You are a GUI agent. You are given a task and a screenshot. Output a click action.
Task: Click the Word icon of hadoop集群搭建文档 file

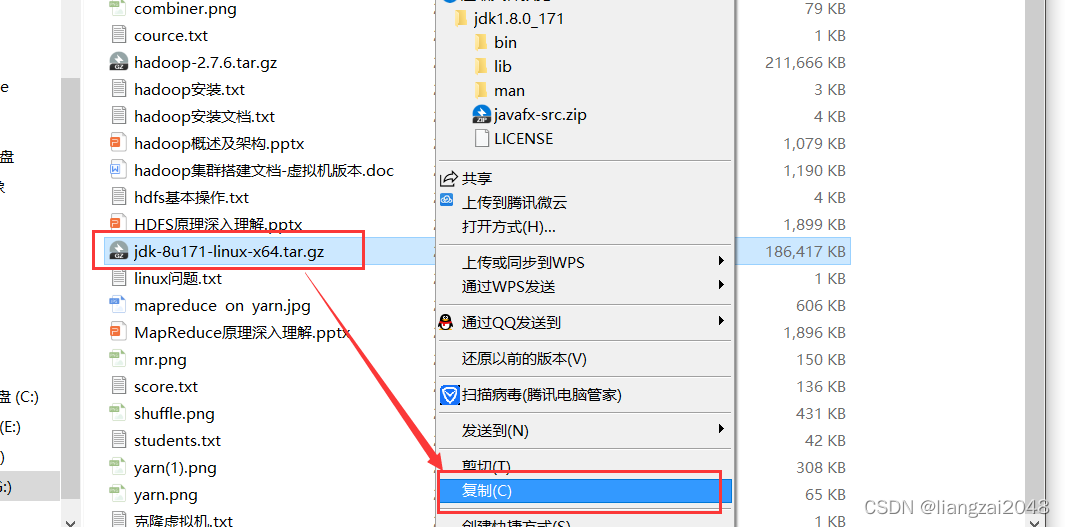(118, 170)
